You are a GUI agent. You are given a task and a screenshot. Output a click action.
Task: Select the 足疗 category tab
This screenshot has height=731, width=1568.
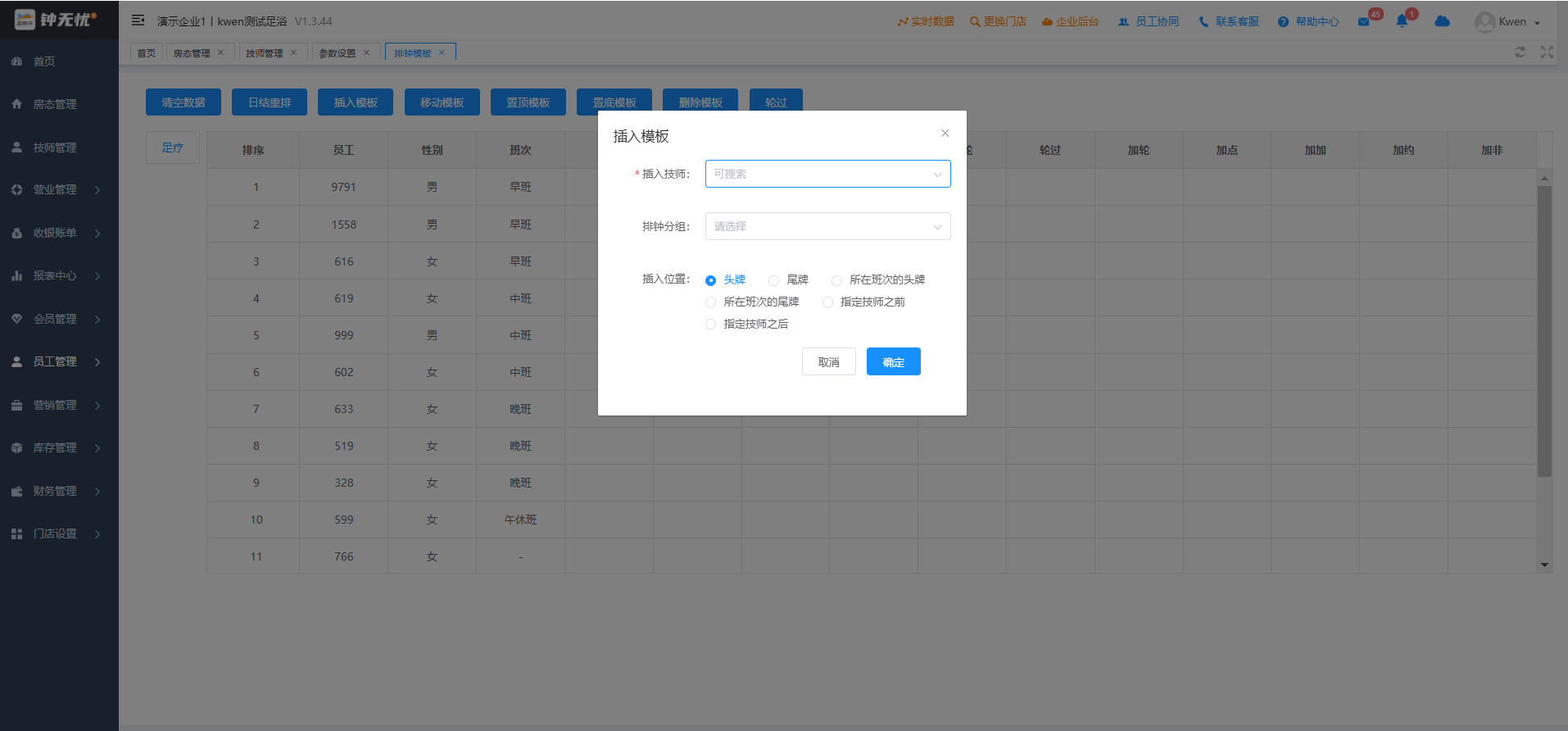(173, 148)
